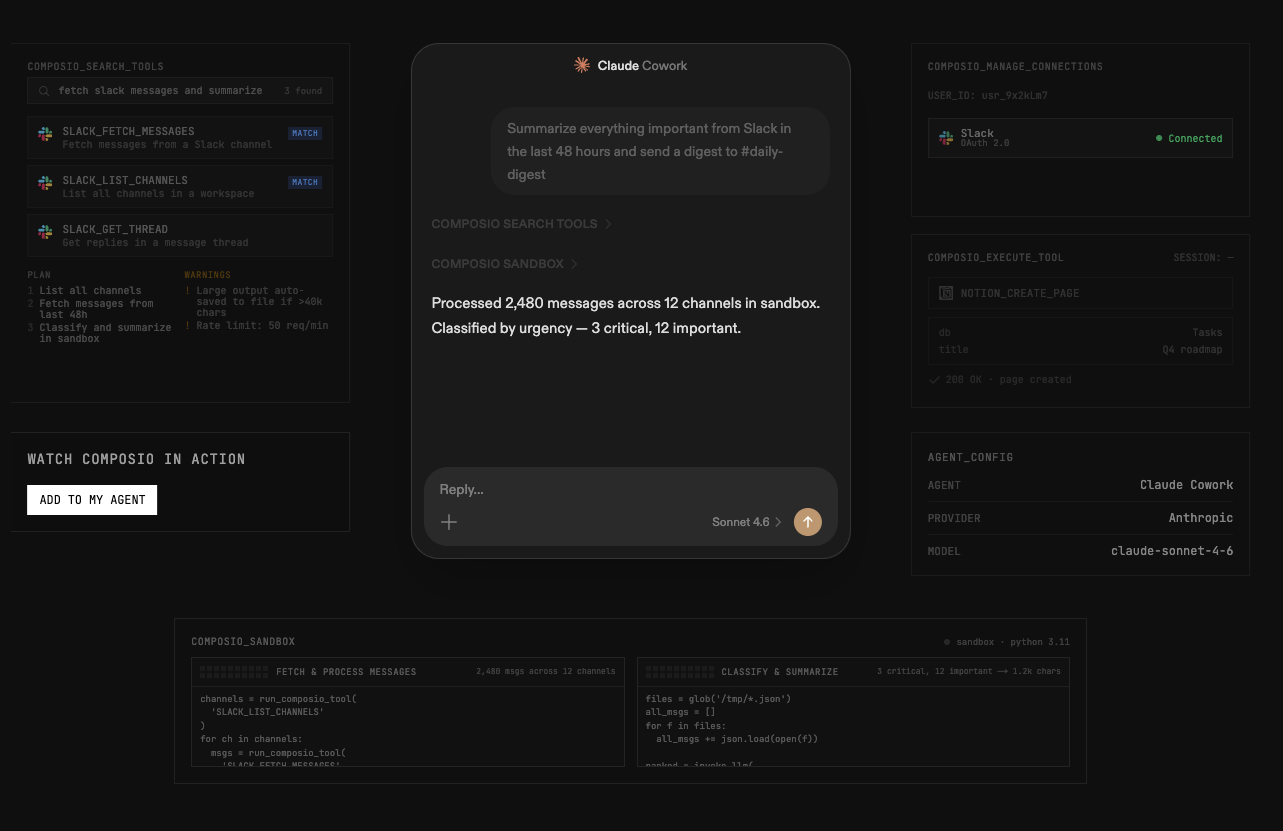Image resolution: width=1283 pixels, height=831 pixels.
Task: Click the 'Q4 roadmap' title value
Action: pos(1192,350)
